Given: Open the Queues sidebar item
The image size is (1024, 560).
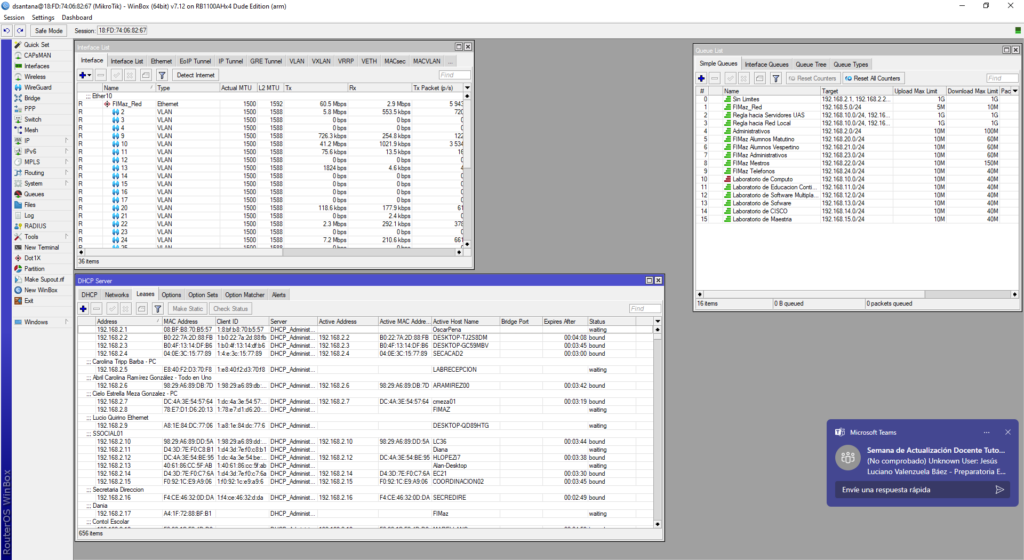Looking at the screenshot, I should coord(34,194).
